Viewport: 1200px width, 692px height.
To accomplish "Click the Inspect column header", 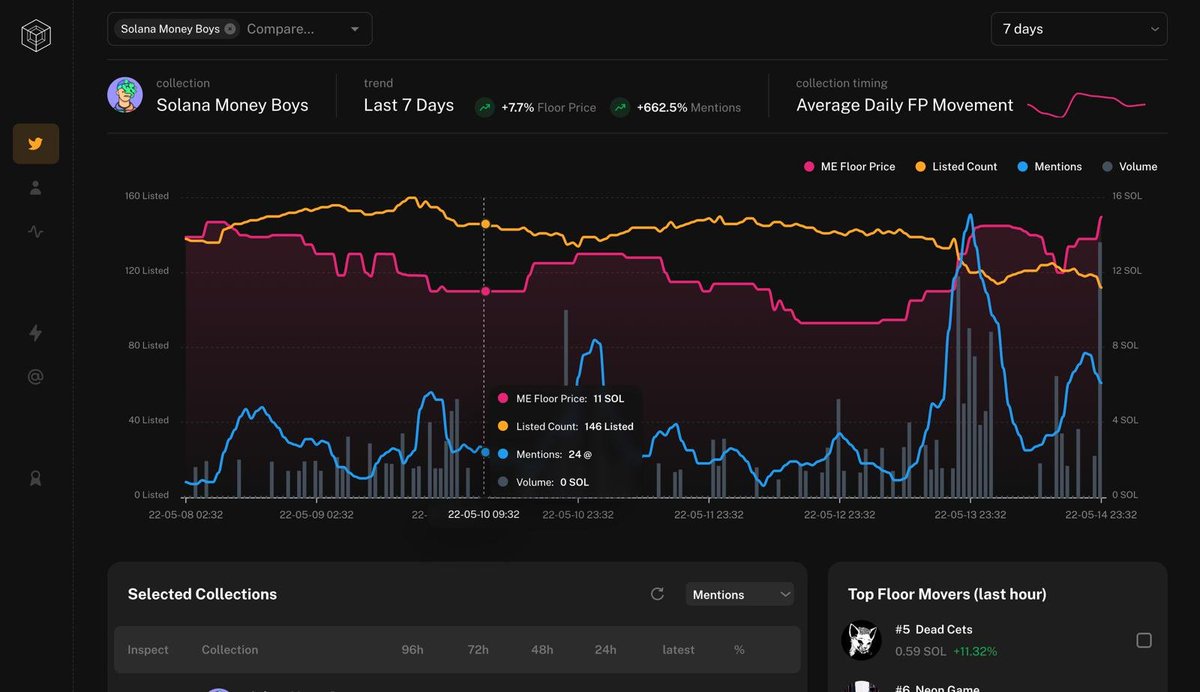I will 148,650.
